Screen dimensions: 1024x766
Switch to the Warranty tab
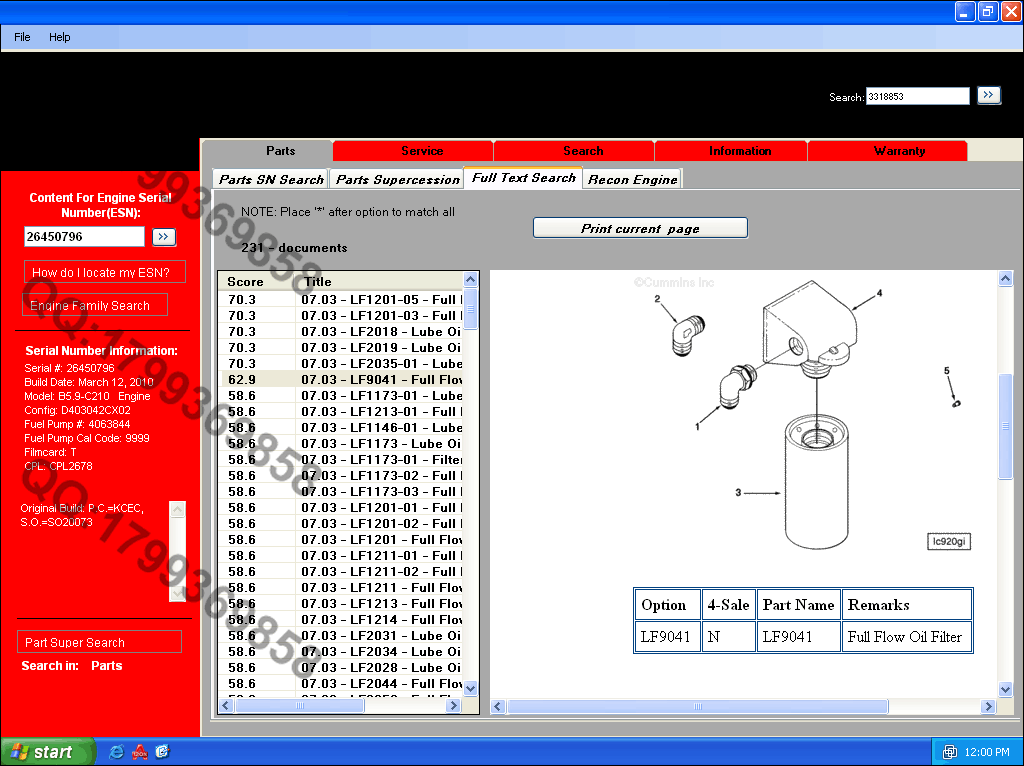899,151
